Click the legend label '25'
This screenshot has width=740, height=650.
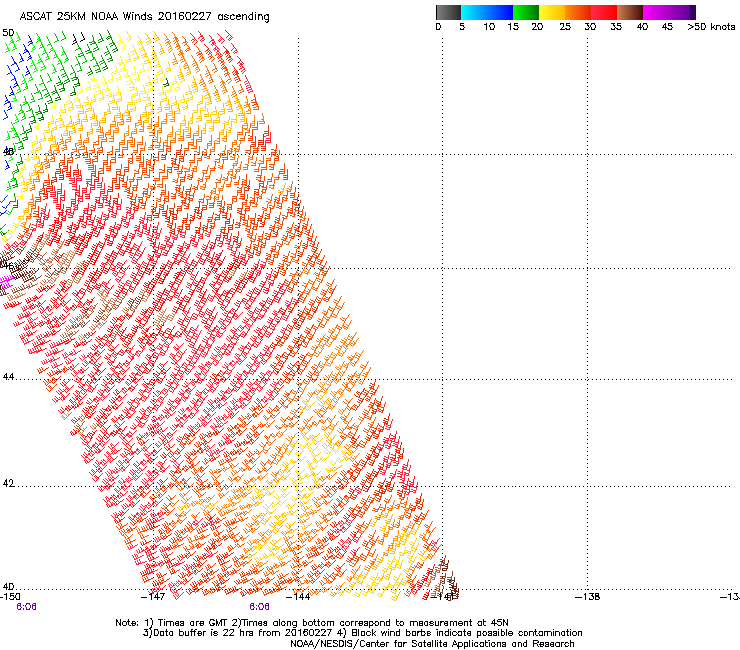(x=565, y=27)
